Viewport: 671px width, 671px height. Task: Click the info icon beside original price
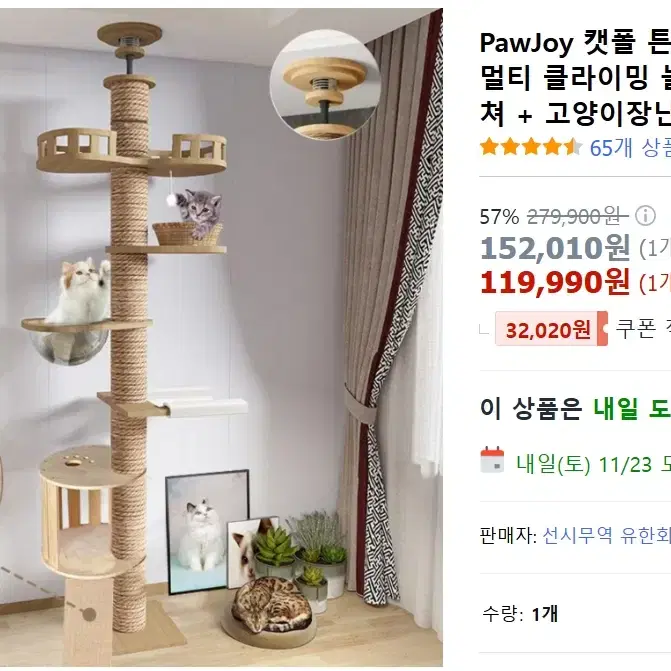click(x=645, y=216)
